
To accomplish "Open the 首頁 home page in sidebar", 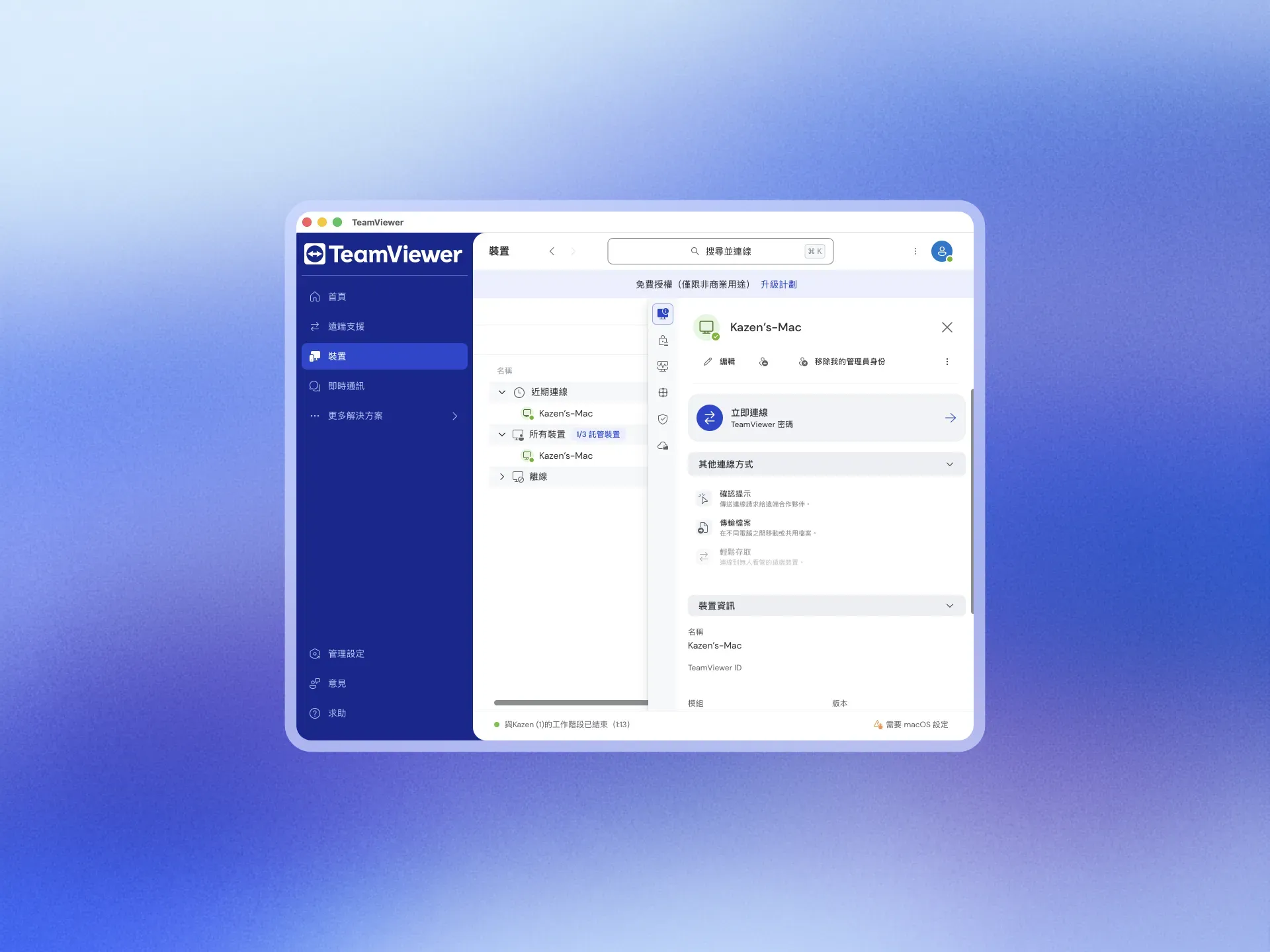I will point(384,297).
